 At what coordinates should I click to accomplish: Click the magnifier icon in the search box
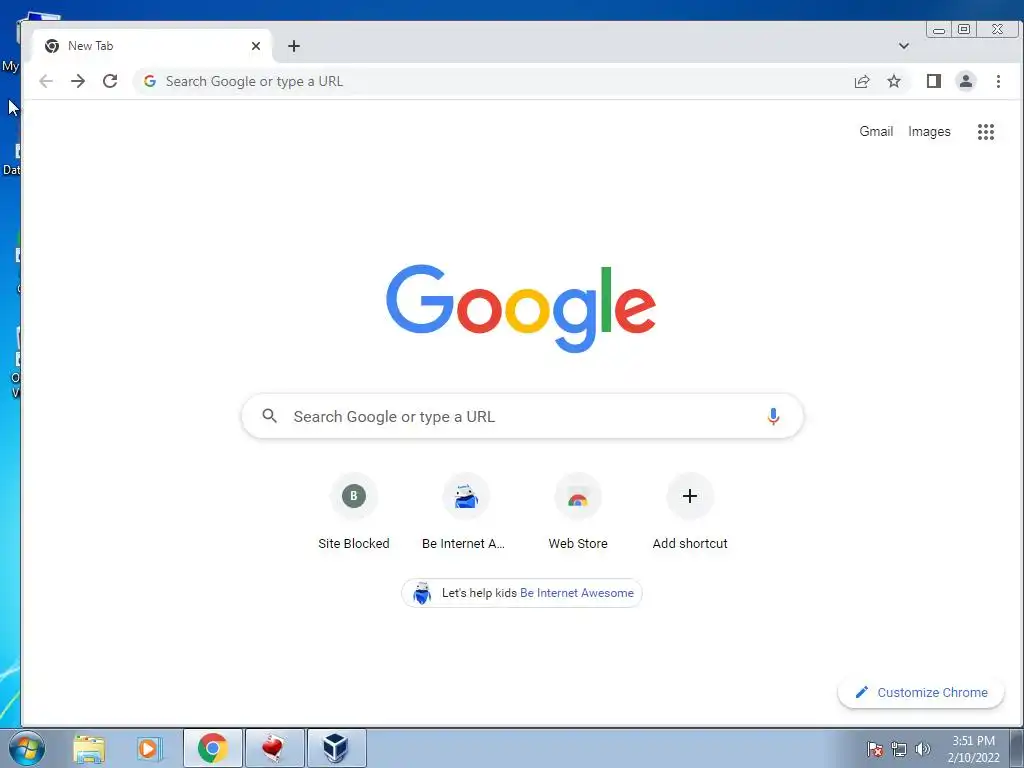tap(269, 416)
